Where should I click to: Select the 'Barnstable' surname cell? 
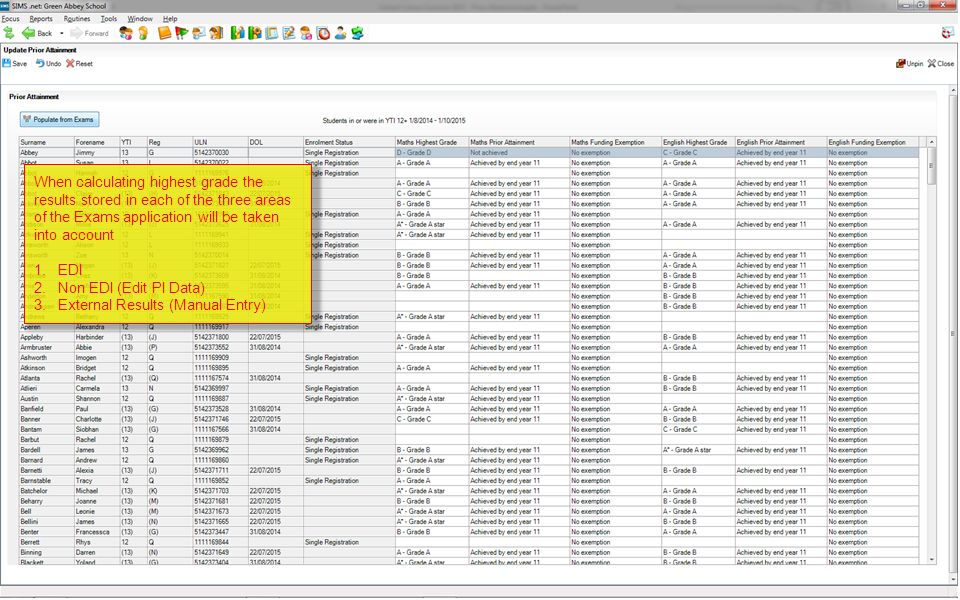[x=47, y=481]
